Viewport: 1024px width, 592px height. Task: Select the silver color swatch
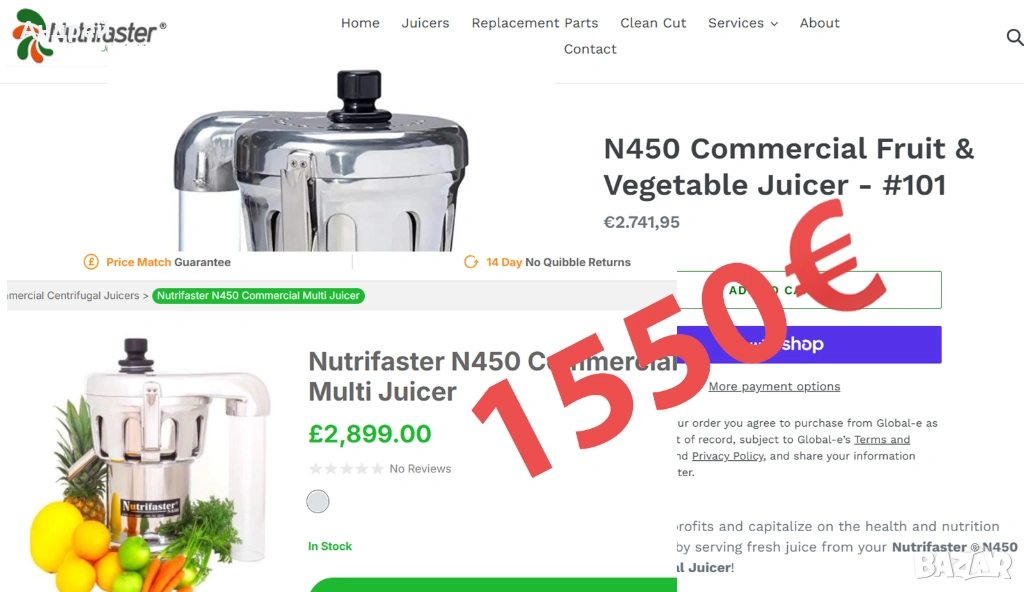point(318,502)
